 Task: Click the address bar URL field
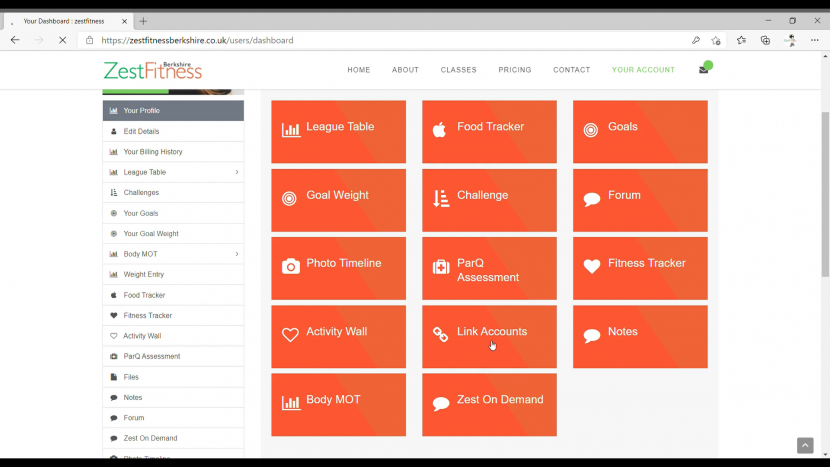(392, 40)
